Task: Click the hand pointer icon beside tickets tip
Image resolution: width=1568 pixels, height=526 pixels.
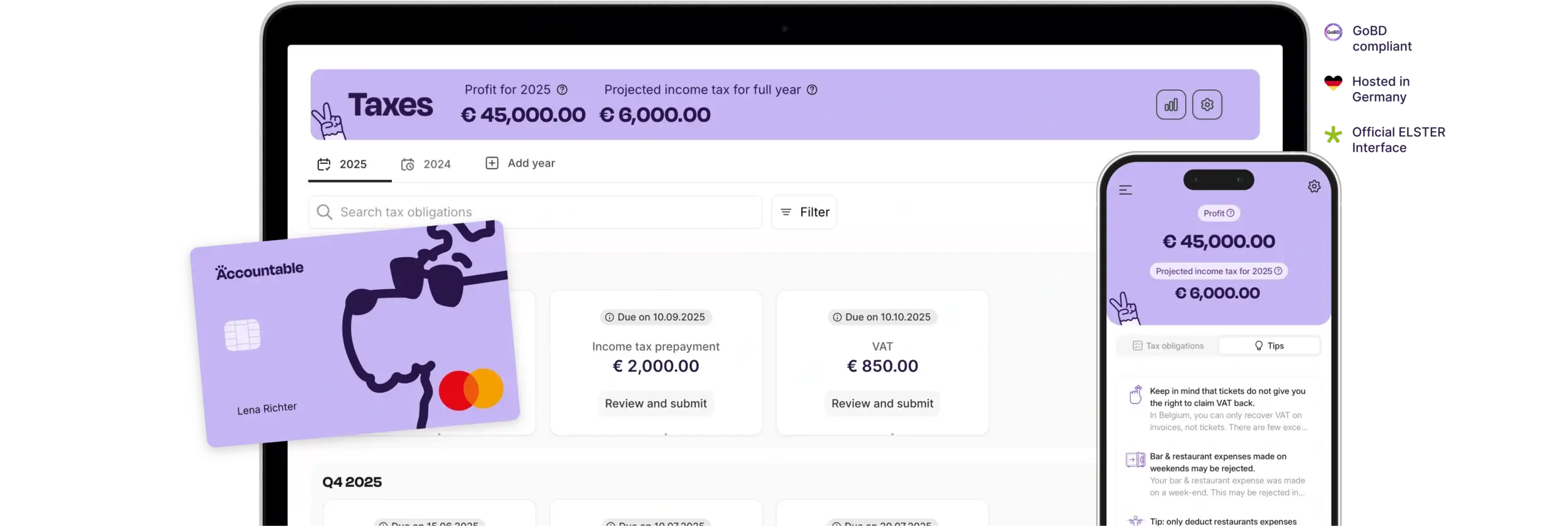Action: point(1135,394)
